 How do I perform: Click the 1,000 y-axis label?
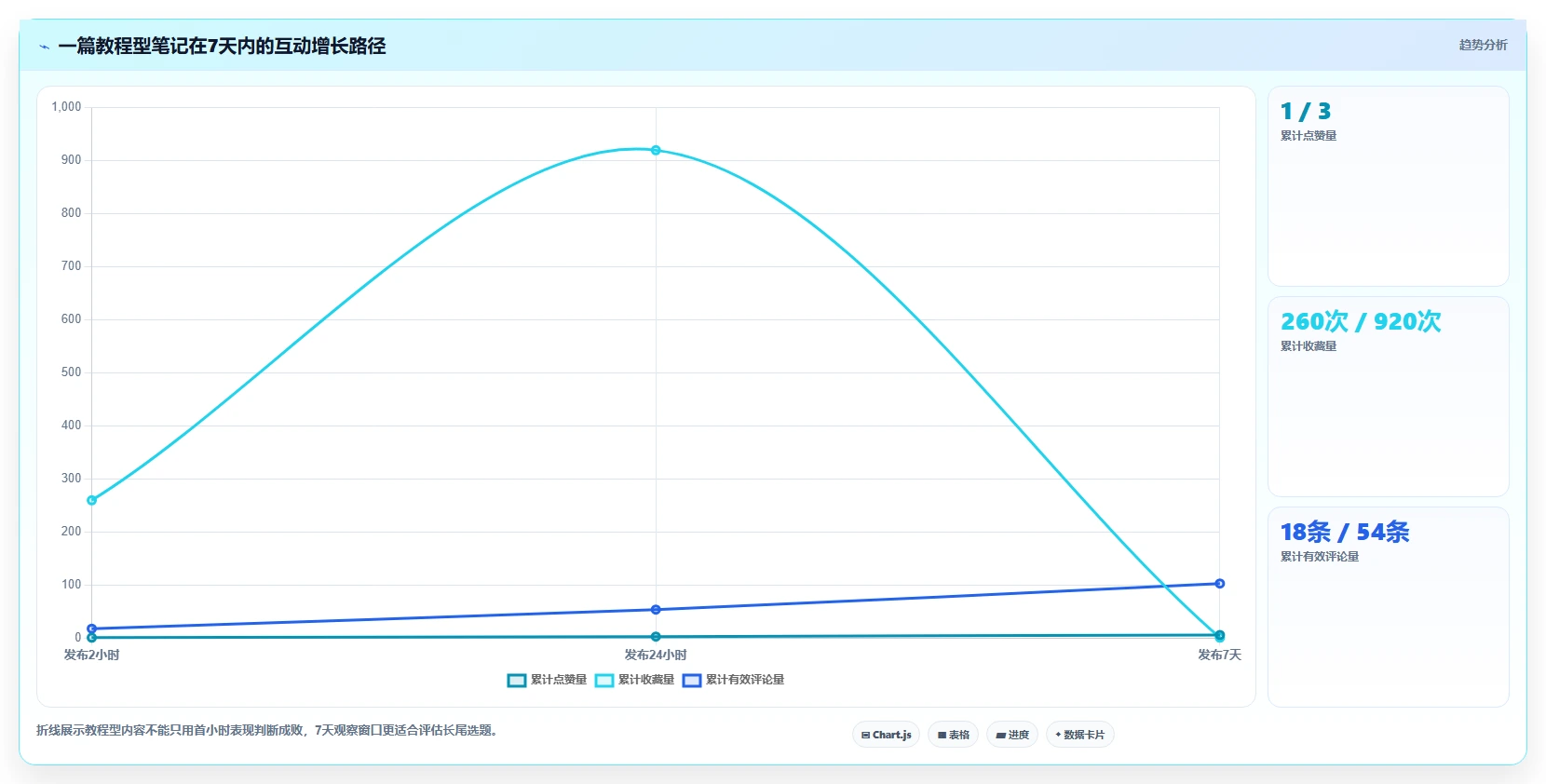coord(66,107)
